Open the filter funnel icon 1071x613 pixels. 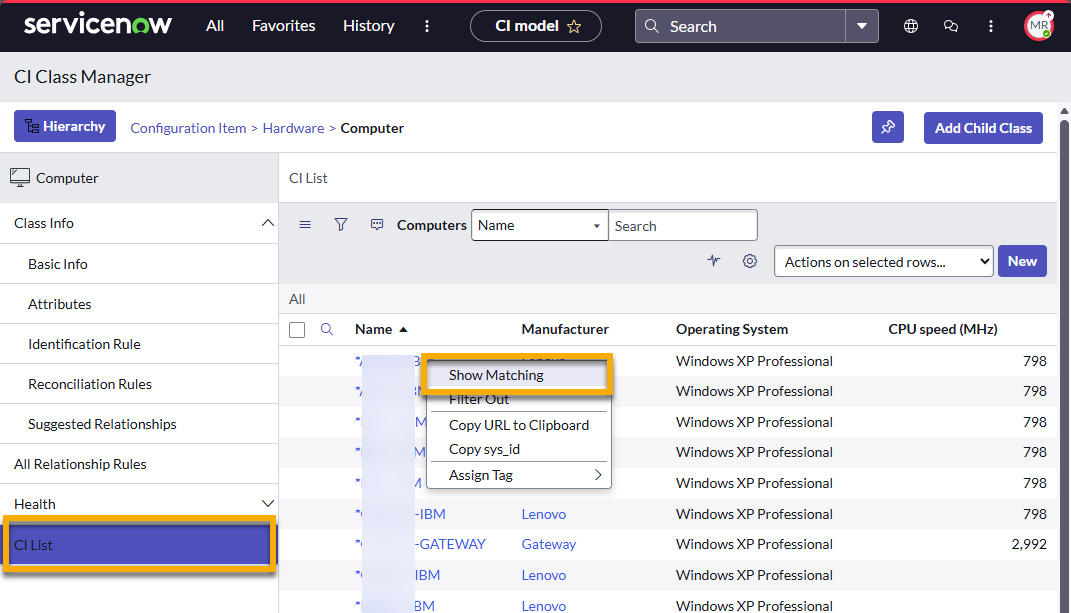point(341,225)
